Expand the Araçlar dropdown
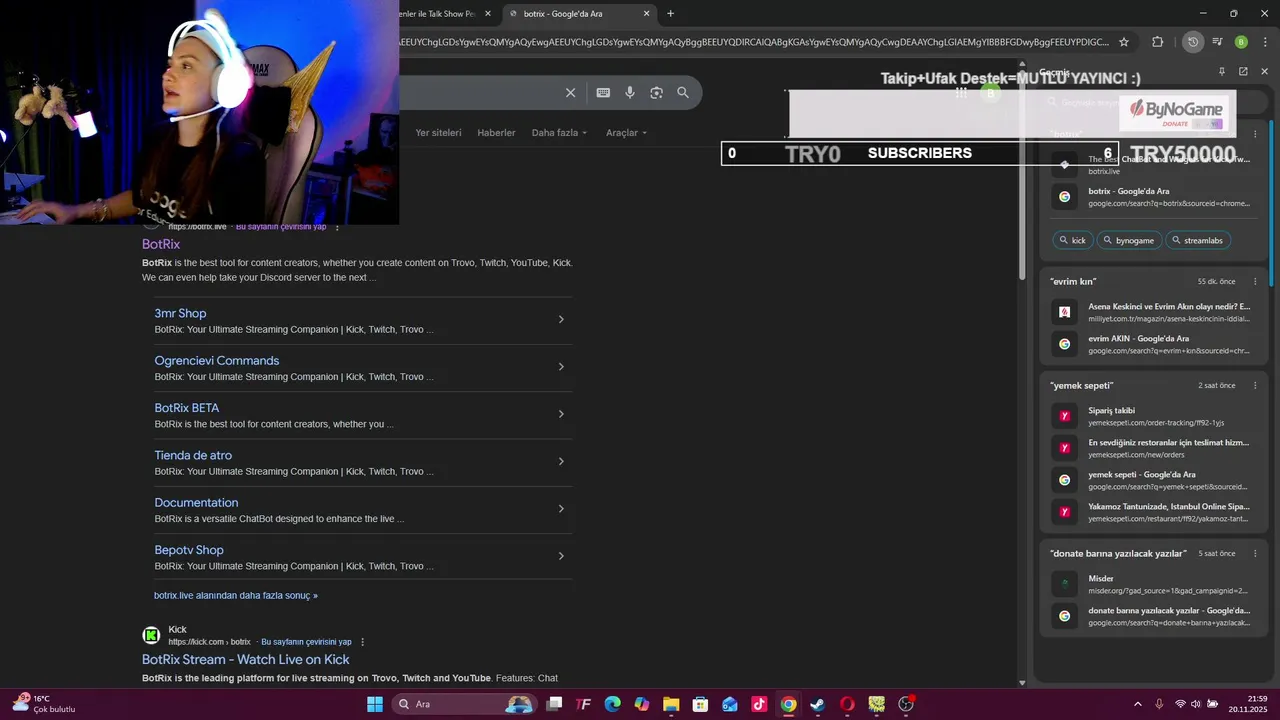This screenshot has height=720, width=1280. point(626,133)
